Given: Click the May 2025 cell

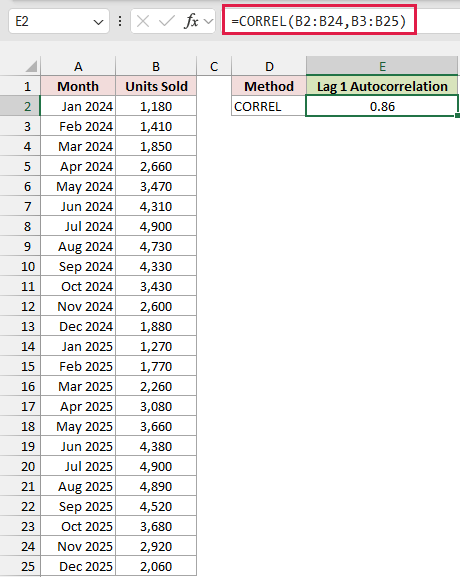Looking at the screenshot, I should (78, 426).
